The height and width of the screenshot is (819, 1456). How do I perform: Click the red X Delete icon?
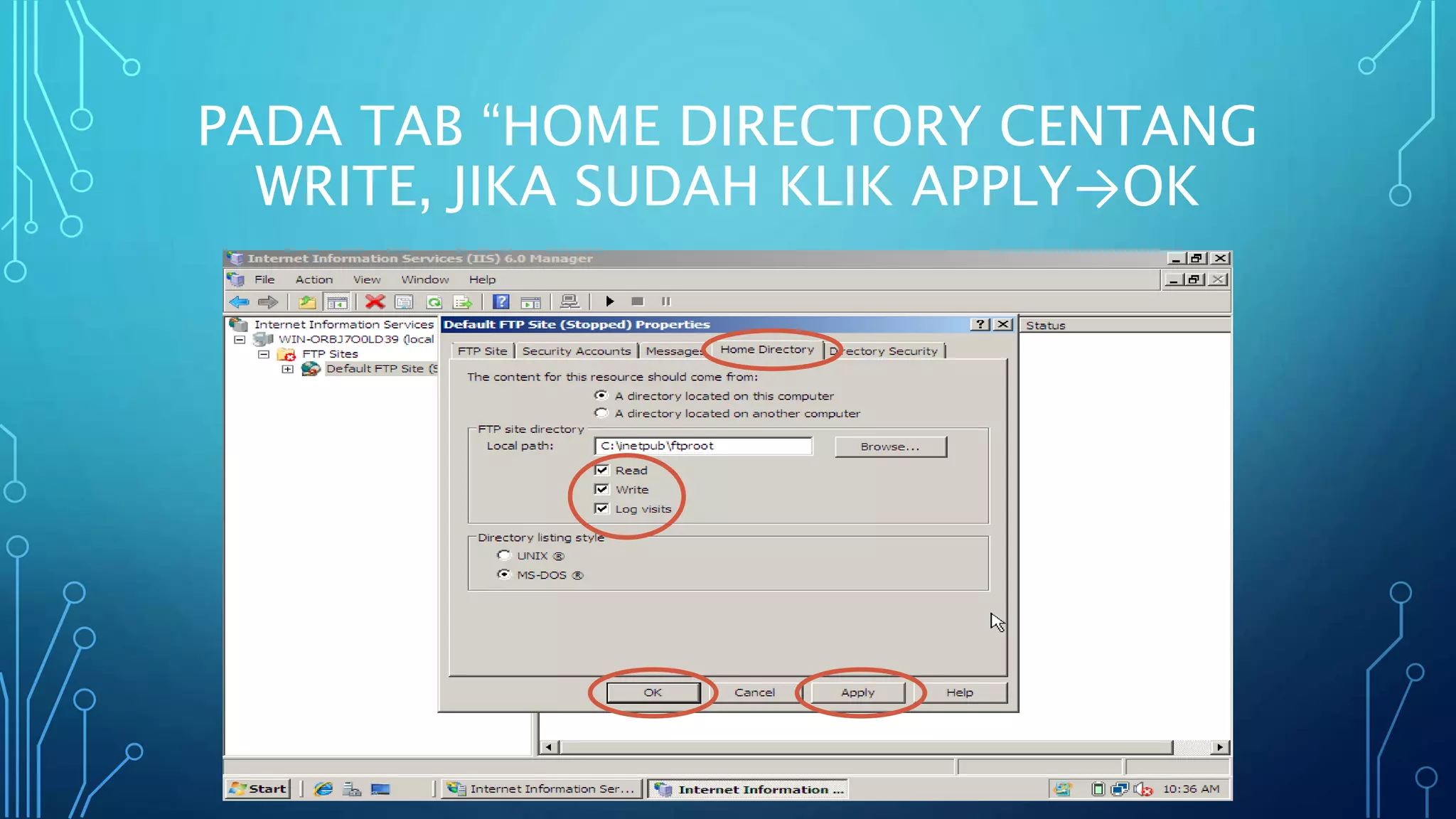[375, 302]
